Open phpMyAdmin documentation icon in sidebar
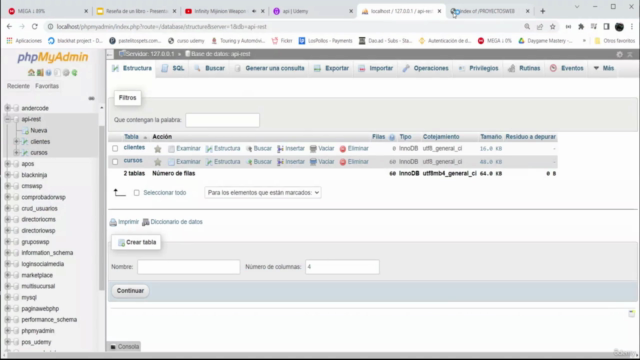The image size is (640, 360). click(x=49, y=73)
